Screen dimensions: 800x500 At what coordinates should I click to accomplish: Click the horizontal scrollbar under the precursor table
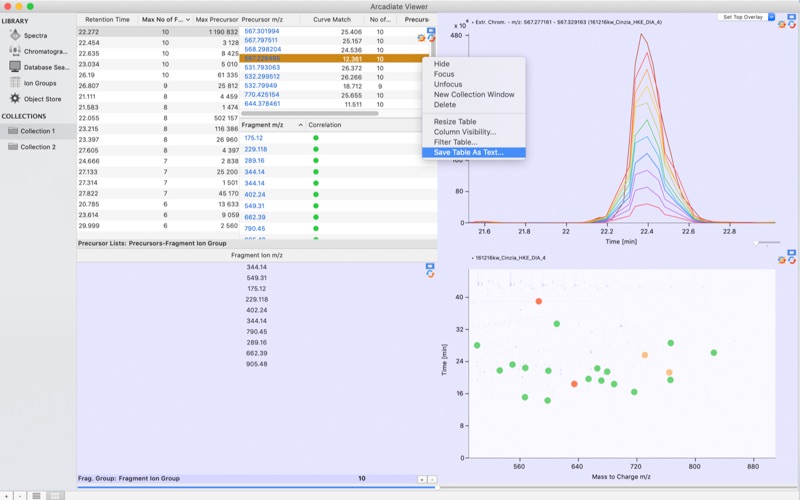point(310,113)
